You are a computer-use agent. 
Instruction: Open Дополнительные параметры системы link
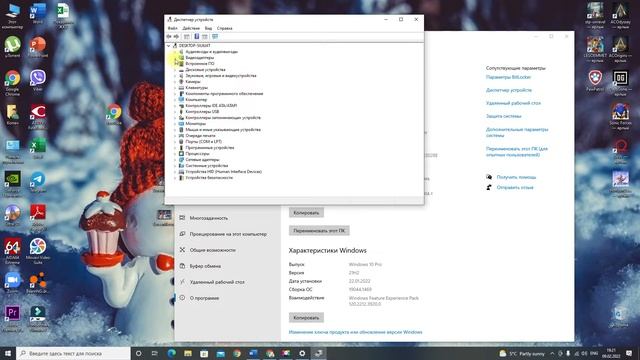(x=517, y=132)
